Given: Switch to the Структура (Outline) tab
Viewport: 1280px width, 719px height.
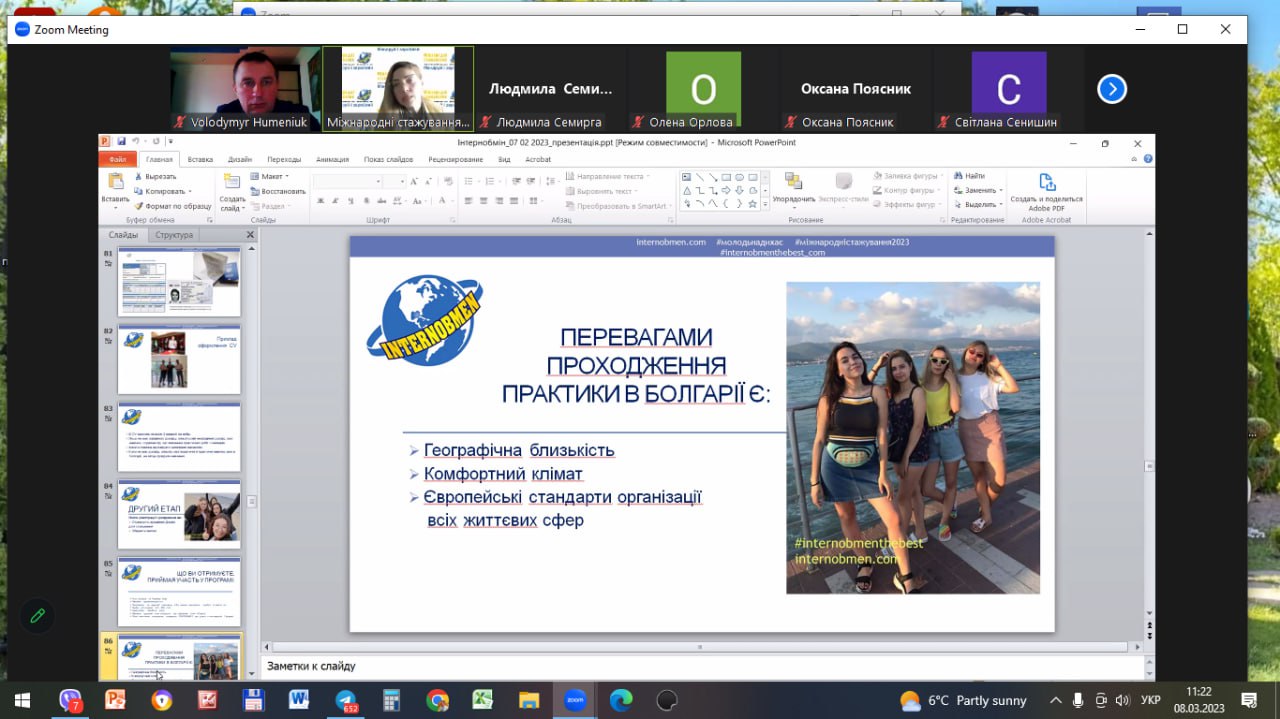Looking at the screenshot, I should 174,235.
